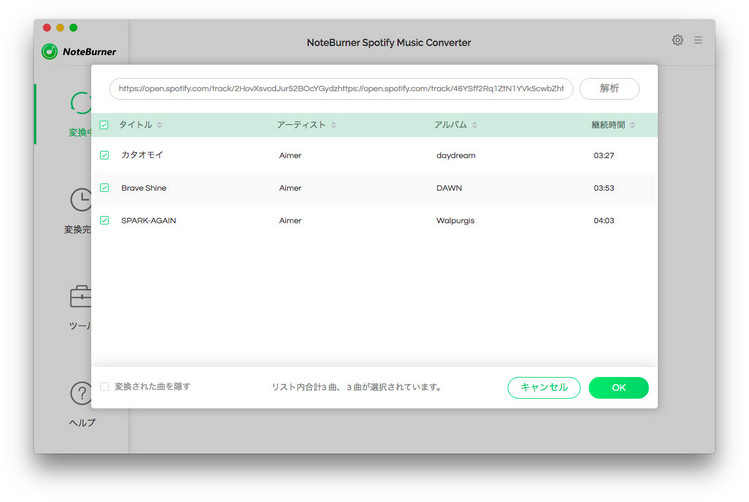Image resolution: width=749 pixels, height=502 pixels.
Task: Click the DAWN album cell
Action: [449, 188]
